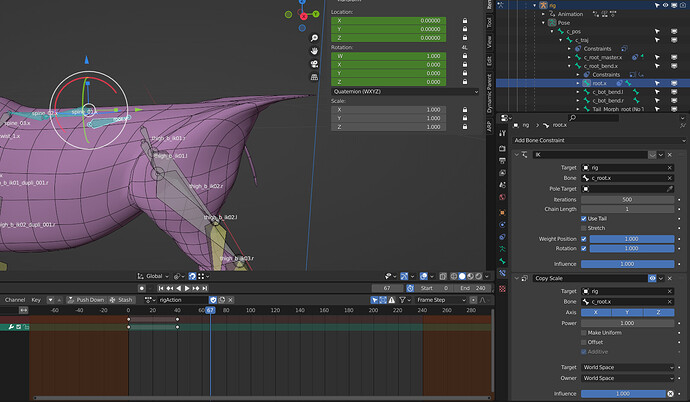Switch perspective/orthographic grid icon
Image resolution: width=690 pixels, height=402 pixels.
pos(314,77)
